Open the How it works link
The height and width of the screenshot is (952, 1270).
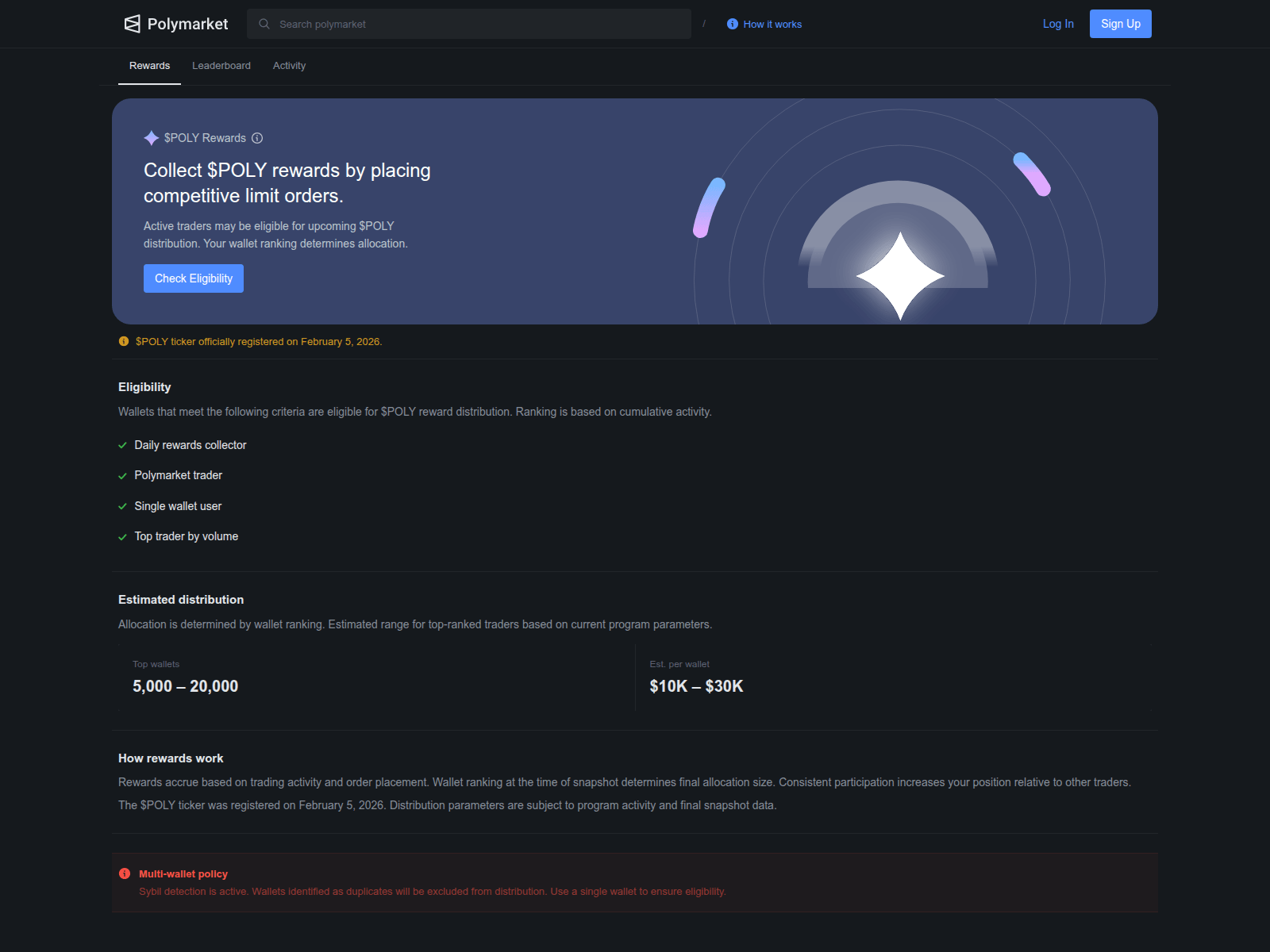click(772, 24)
